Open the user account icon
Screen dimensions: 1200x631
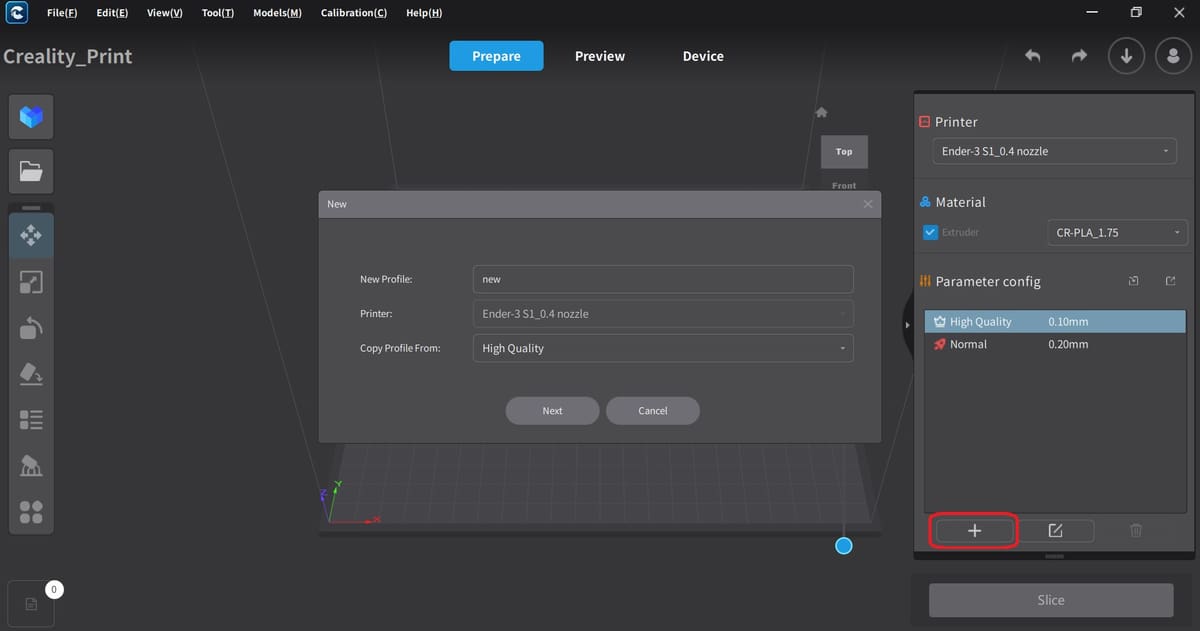[1173, 56]
